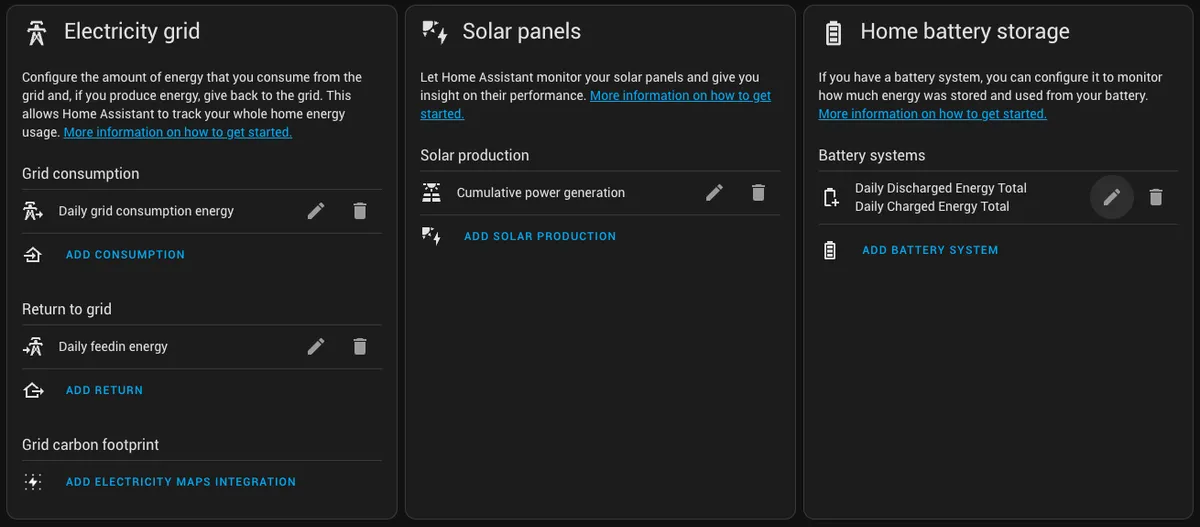This screenshot has height=527, width=1200.
Task: Click the grid consumption row tower icon
Action: pyautogui.click(x=33, y=211)
